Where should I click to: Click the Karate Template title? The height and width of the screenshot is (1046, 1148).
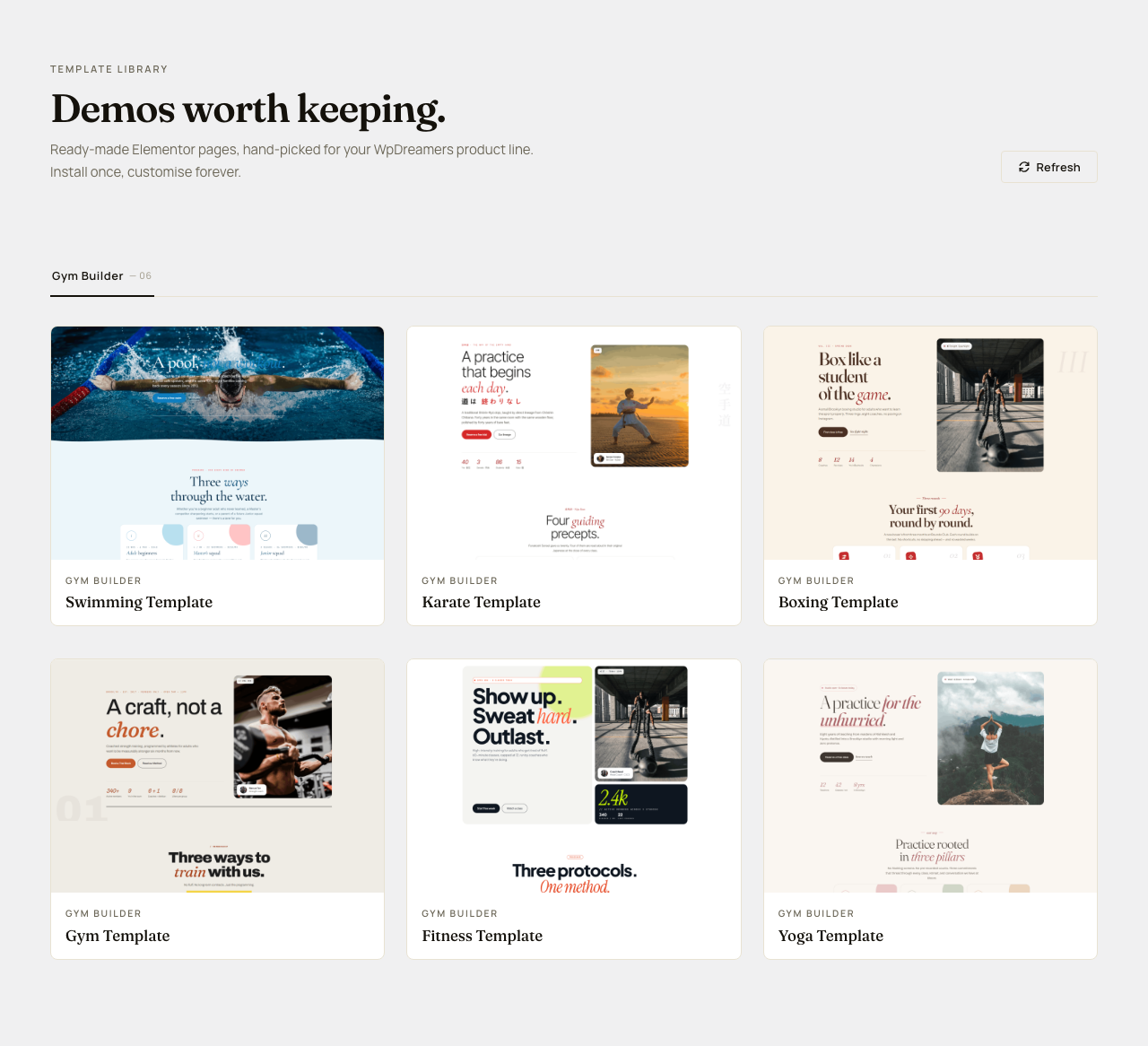(x=482, y=602)
